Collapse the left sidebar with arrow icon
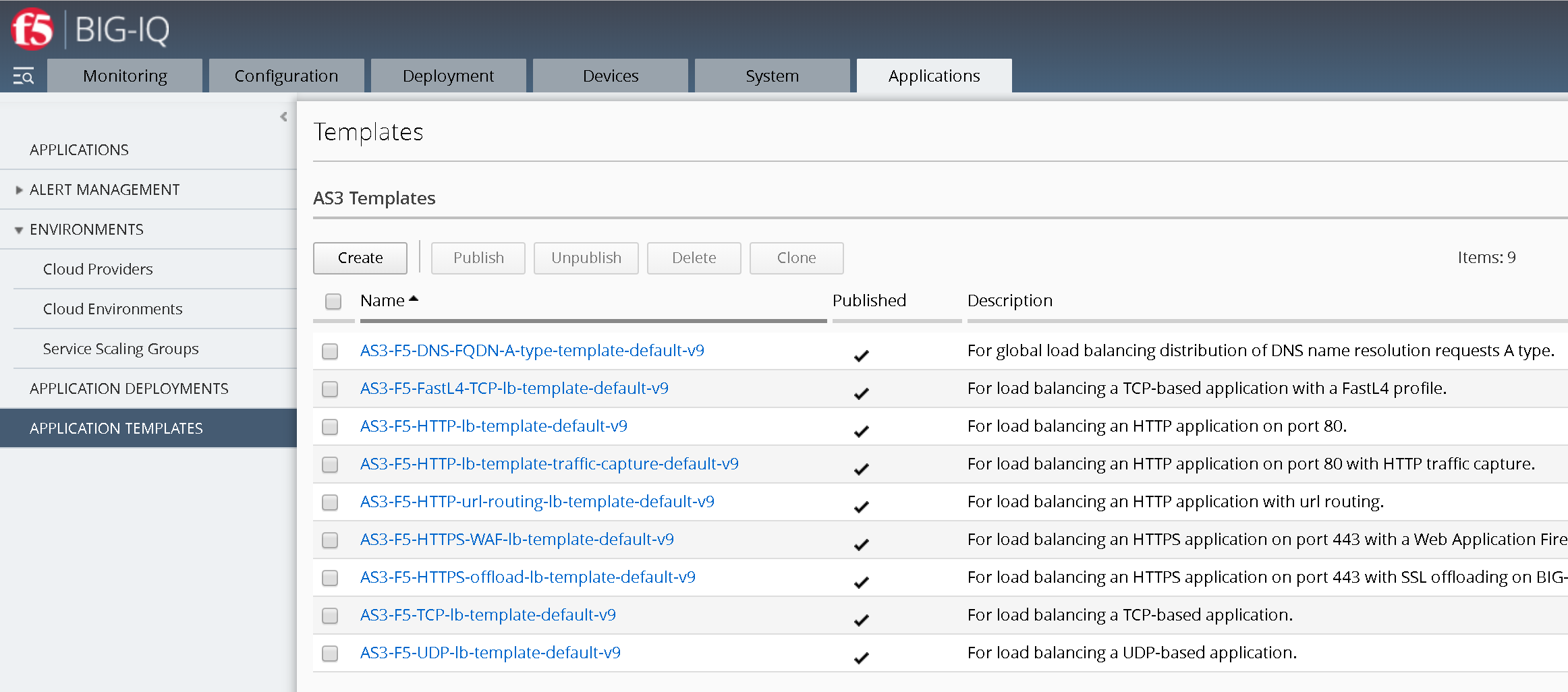 pos(283,117)
